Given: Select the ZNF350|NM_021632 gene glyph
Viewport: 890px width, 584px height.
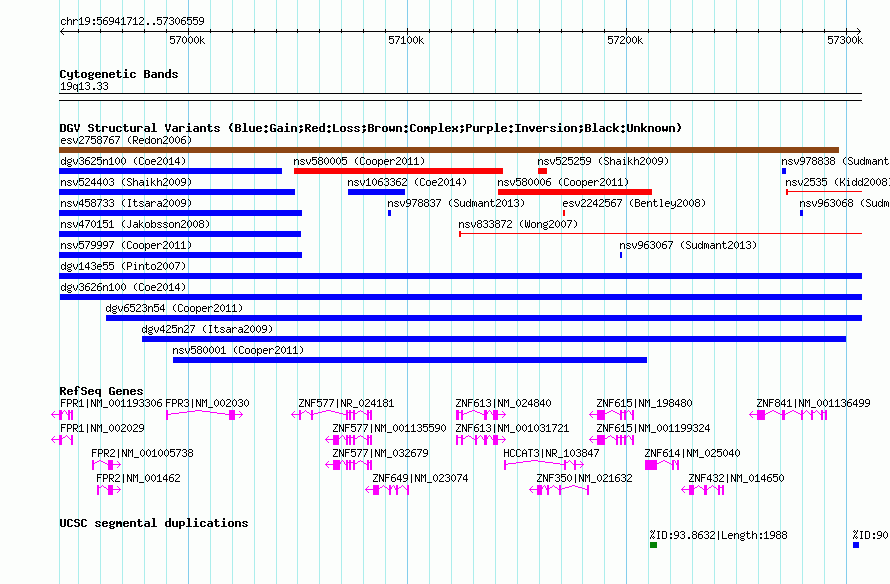Looking at the screenshot, I should 560,490.
